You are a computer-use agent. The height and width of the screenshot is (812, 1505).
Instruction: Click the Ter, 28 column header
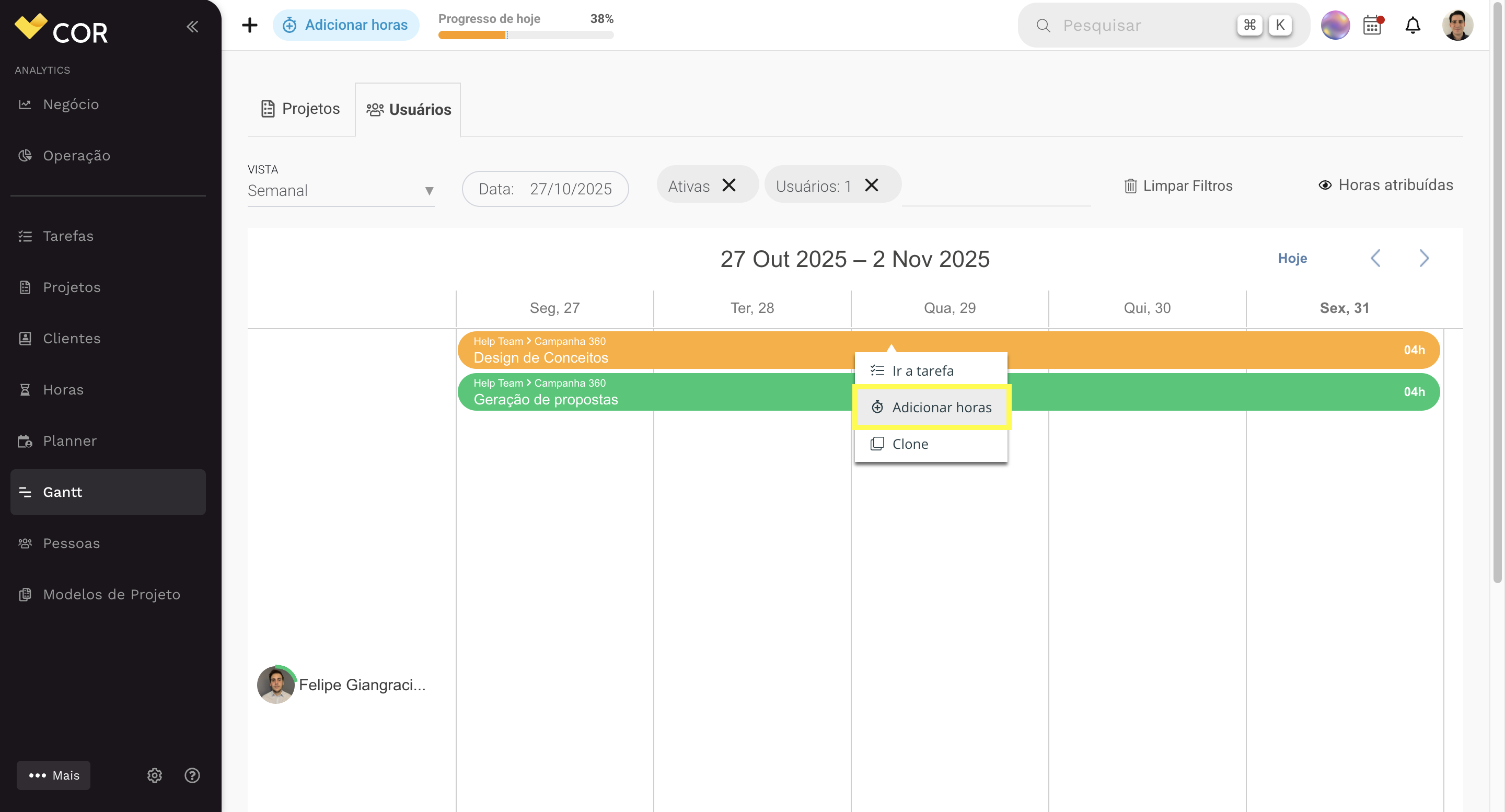pyautogui.click(x=752, y=308)
